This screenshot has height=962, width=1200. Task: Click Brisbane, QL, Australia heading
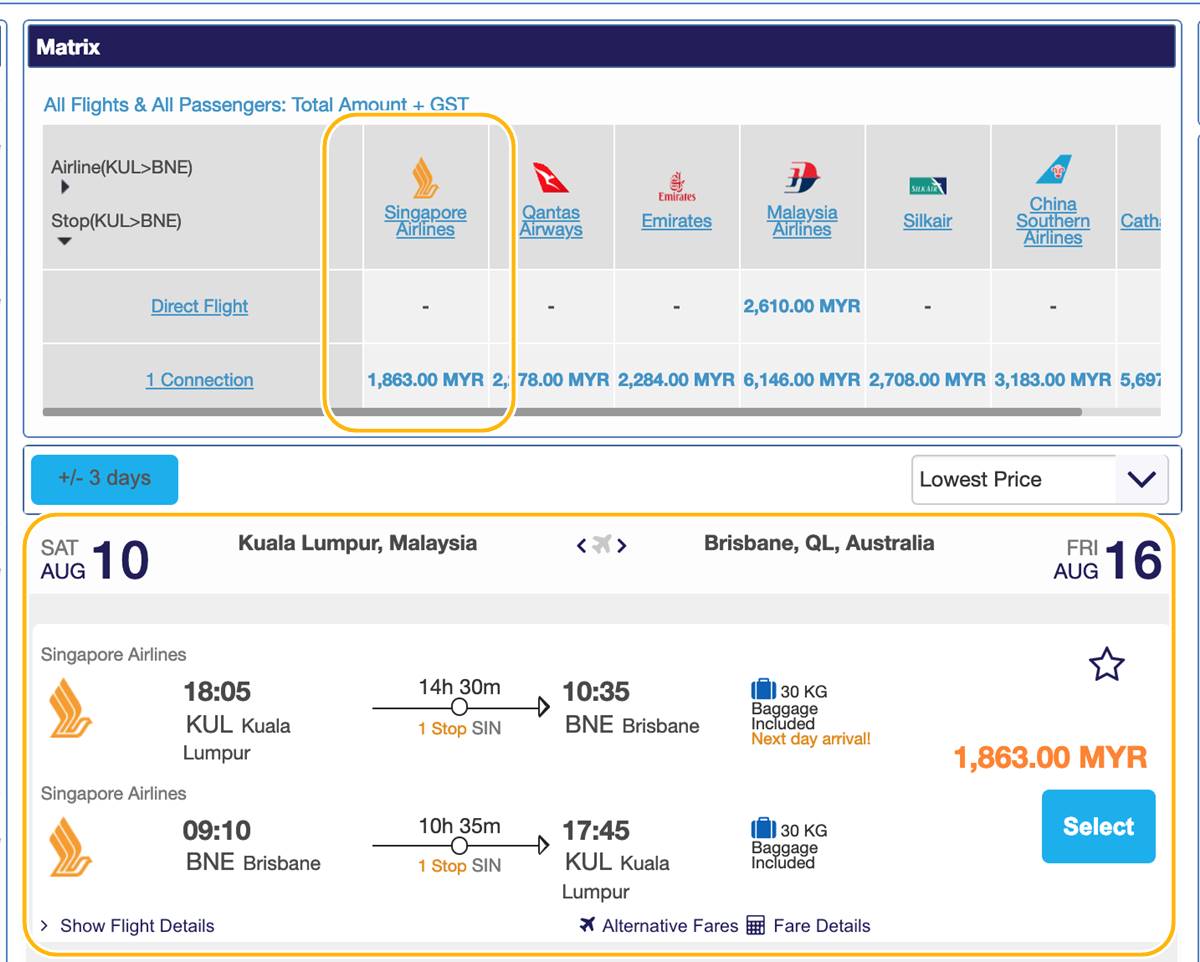(819, 543)
